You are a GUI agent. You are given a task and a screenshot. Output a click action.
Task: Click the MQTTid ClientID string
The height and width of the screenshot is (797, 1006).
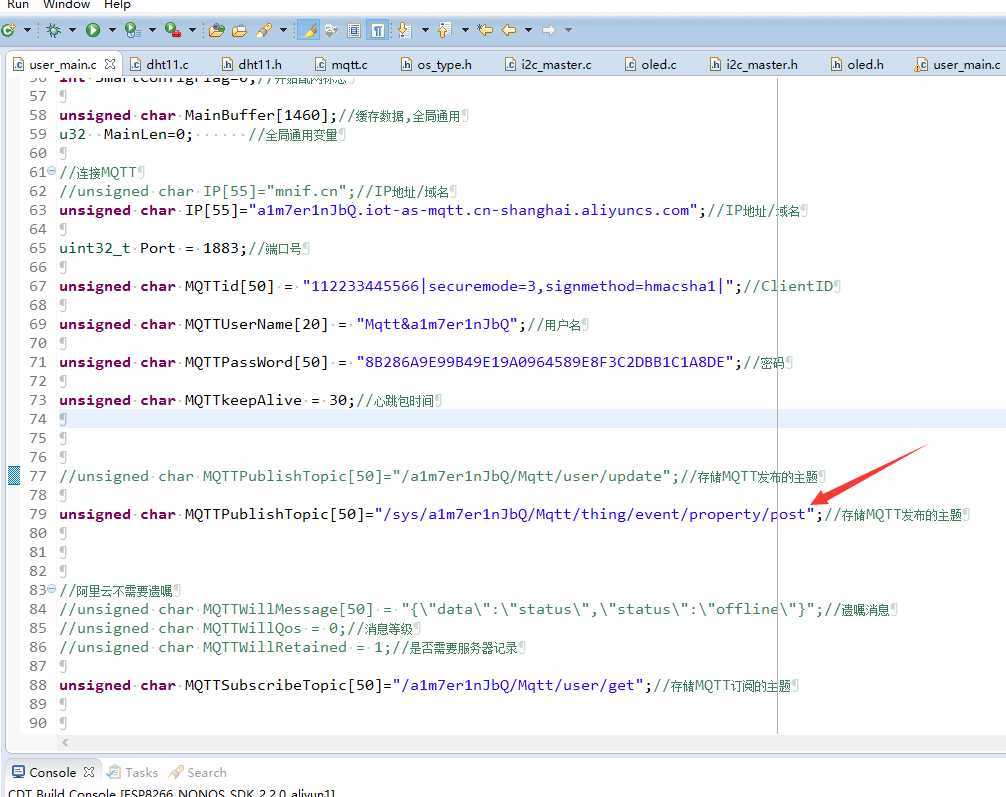coord(518,286)
